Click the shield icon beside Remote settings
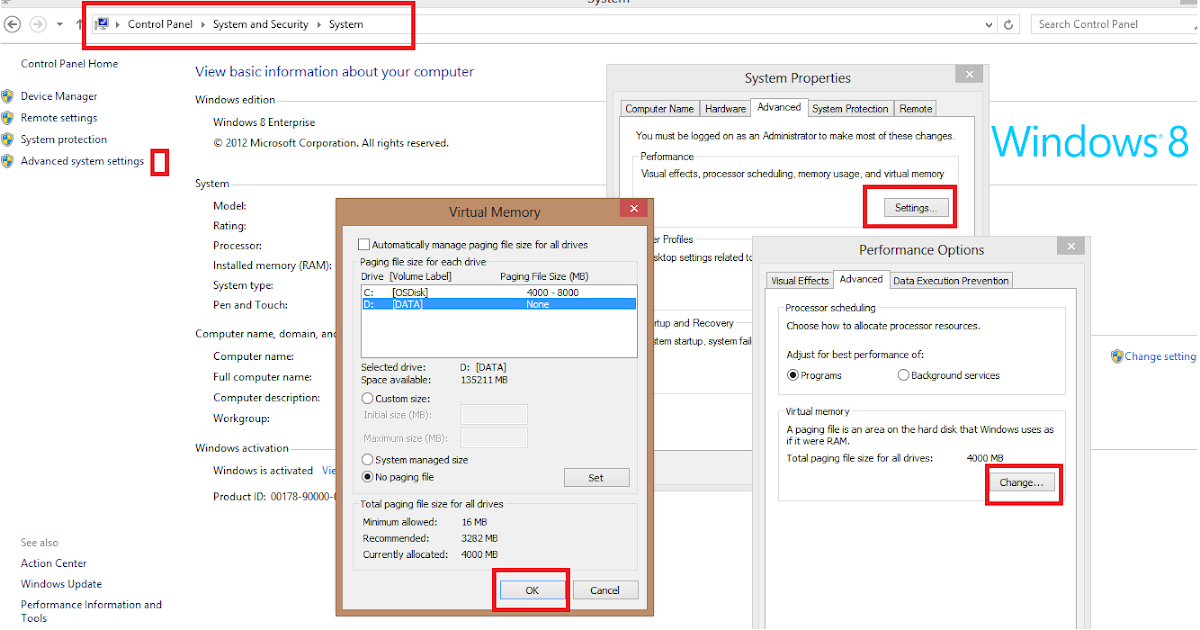1200x630 pixels. 8,118
